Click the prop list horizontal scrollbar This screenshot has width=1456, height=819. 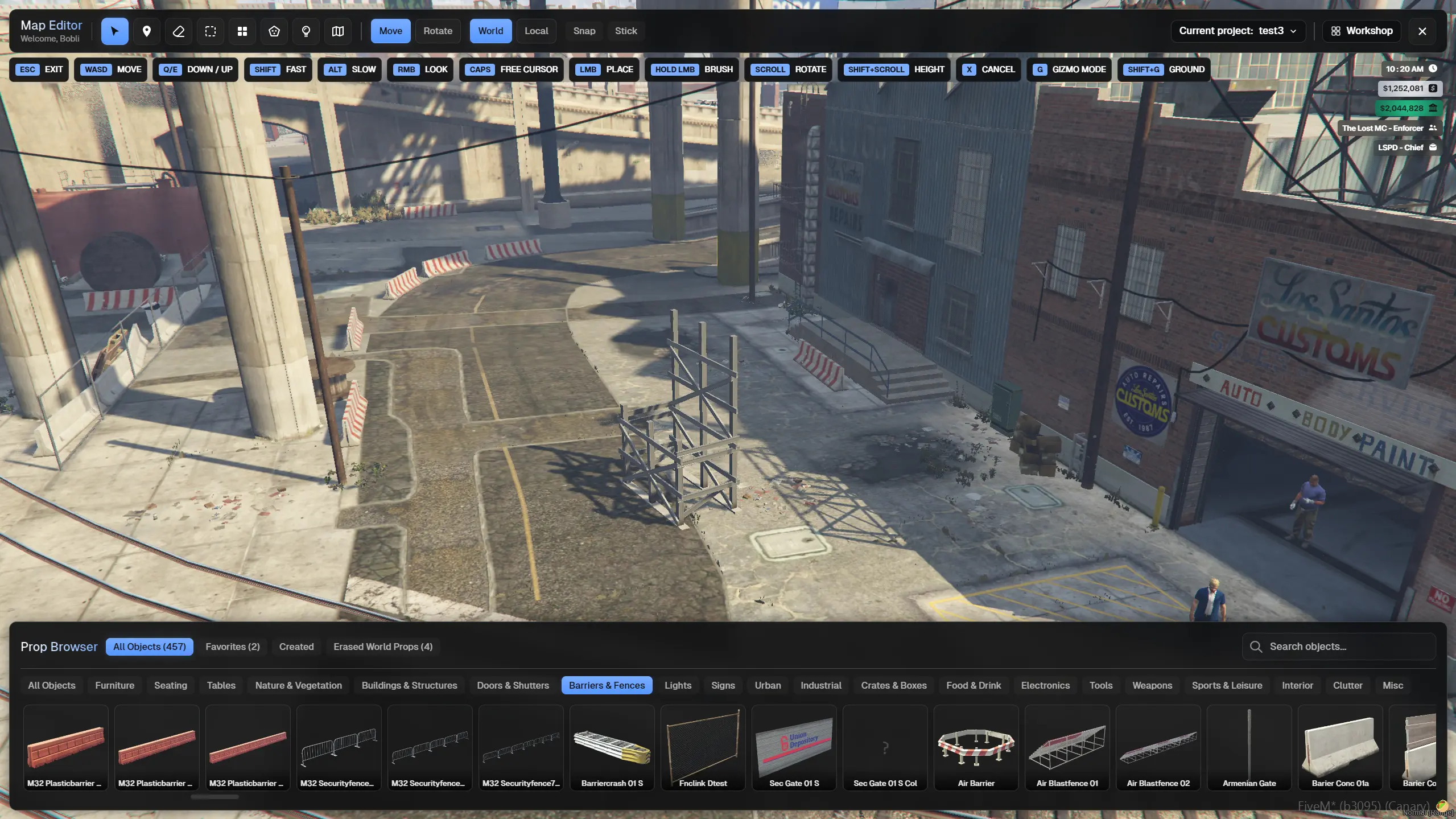(x=215, y=797)
